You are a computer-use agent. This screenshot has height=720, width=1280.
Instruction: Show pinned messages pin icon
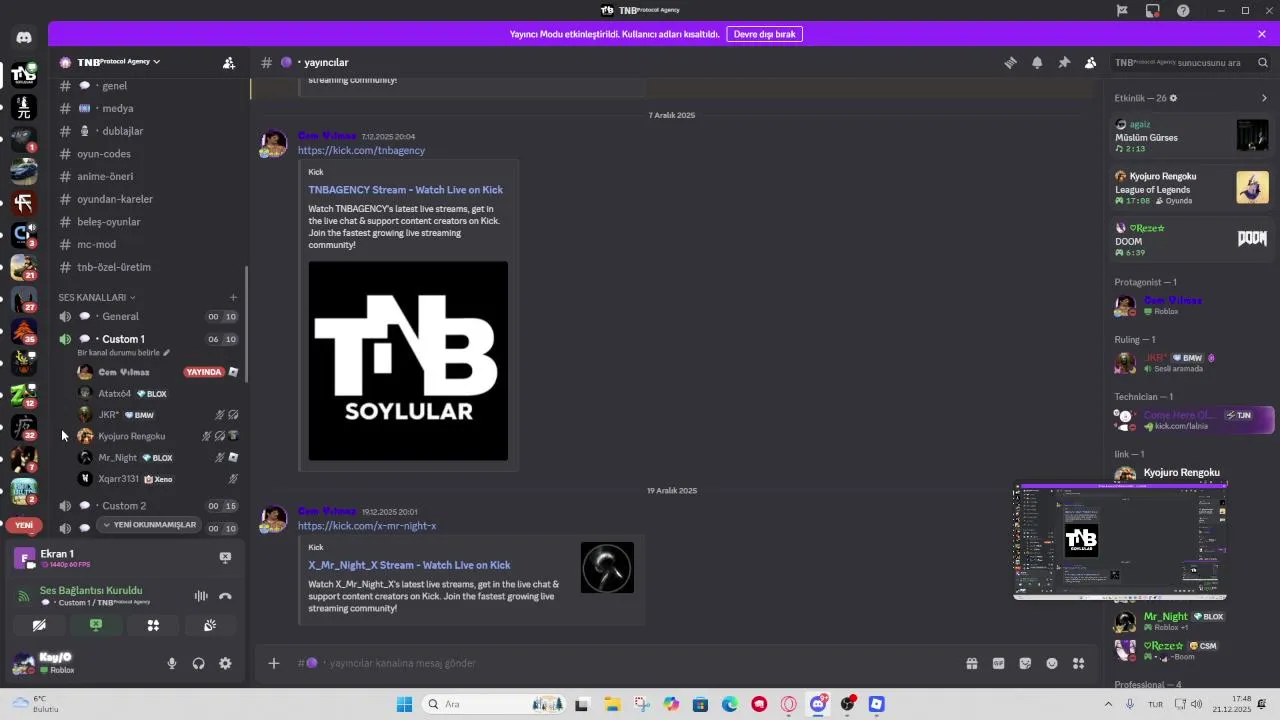tap(1064, 62)
